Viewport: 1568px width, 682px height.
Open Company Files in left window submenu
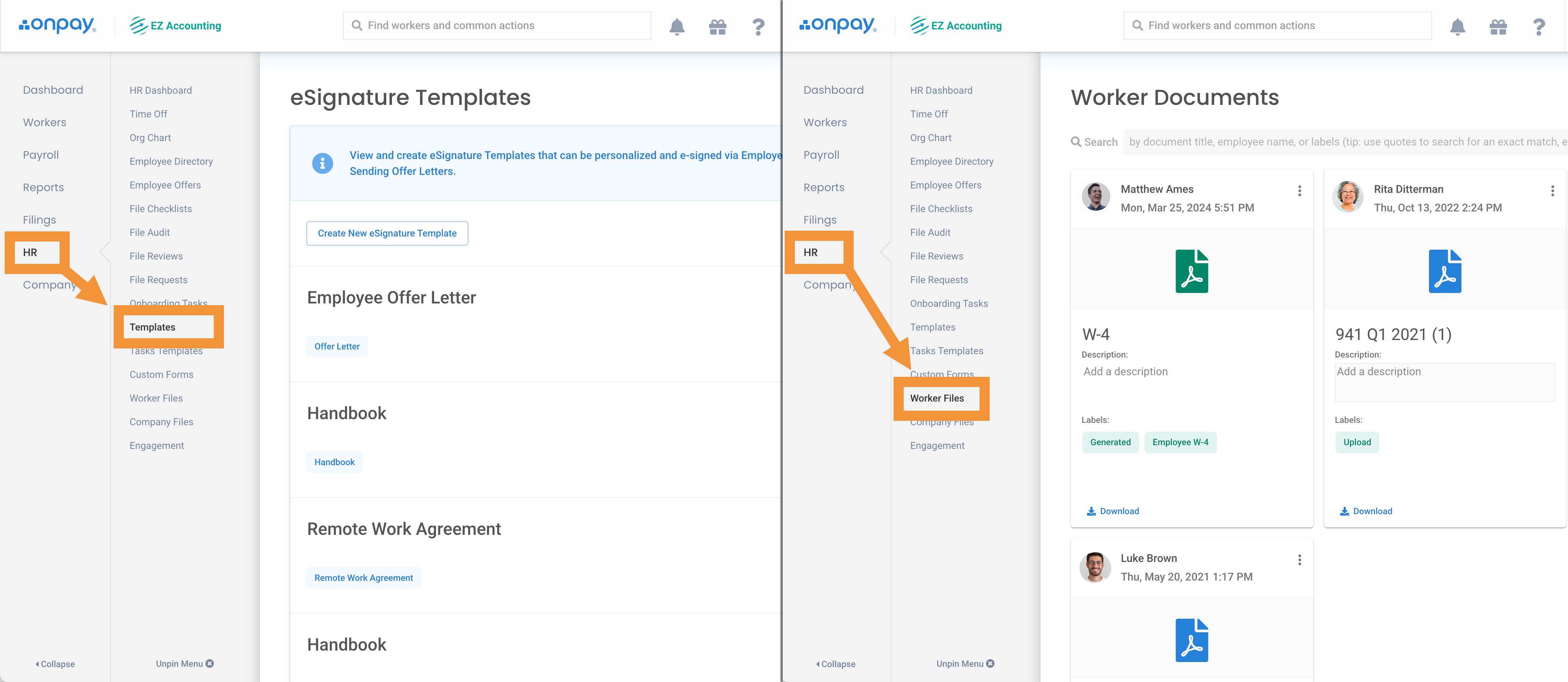[x=161, y=422]
